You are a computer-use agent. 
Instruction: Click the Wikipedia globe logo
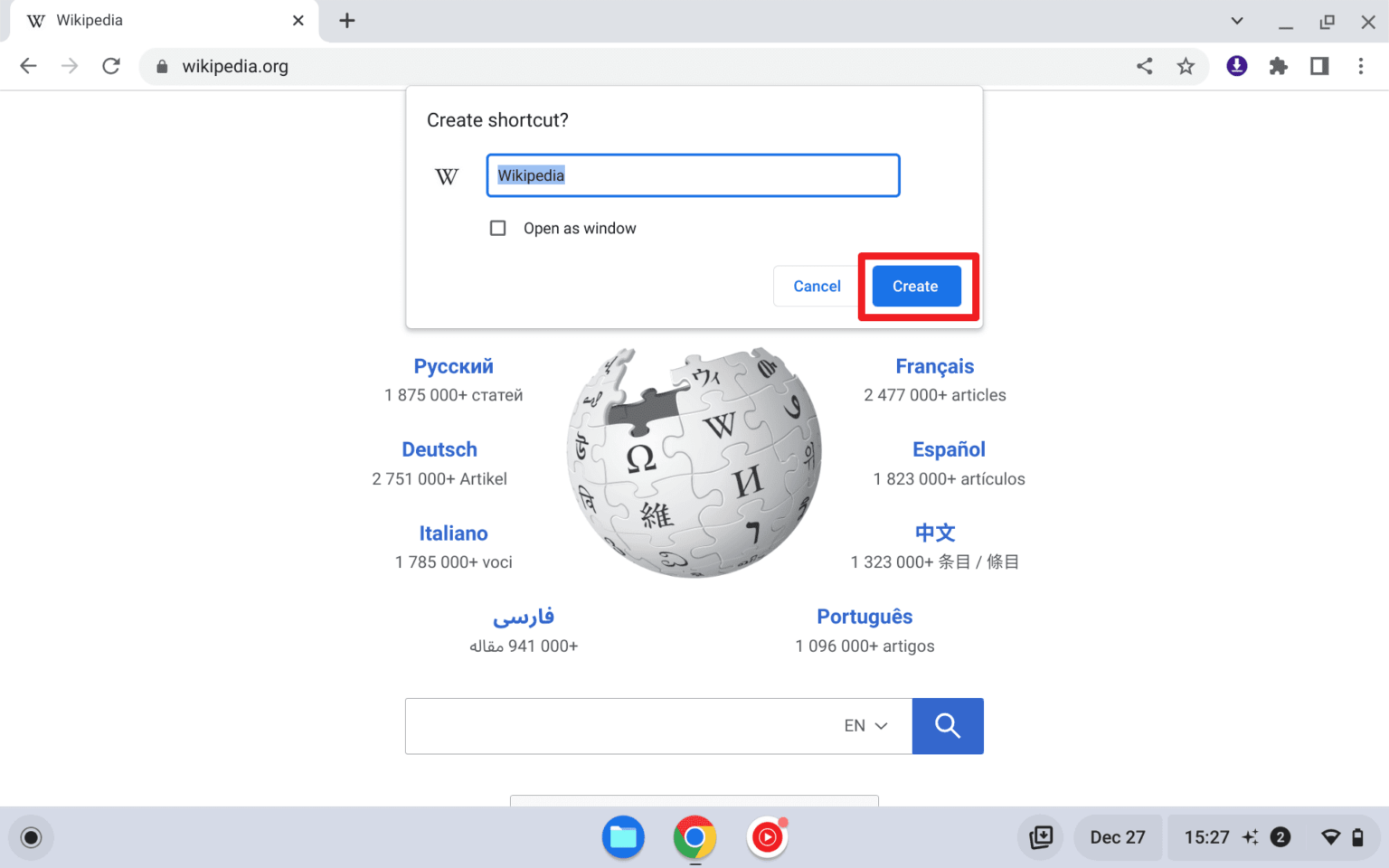click(x=694, y=462)
